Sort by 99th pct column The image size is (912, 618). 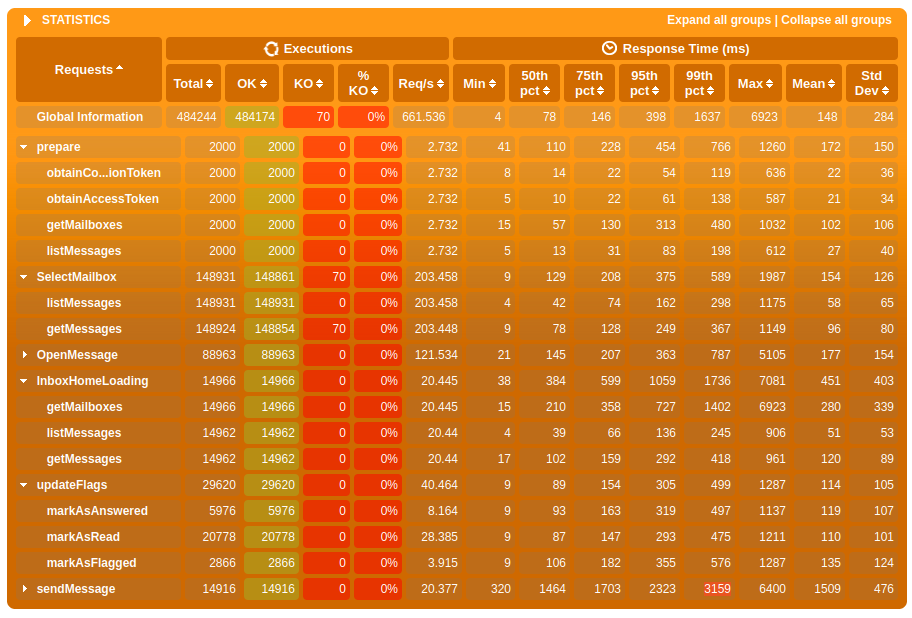pos(699,83)
